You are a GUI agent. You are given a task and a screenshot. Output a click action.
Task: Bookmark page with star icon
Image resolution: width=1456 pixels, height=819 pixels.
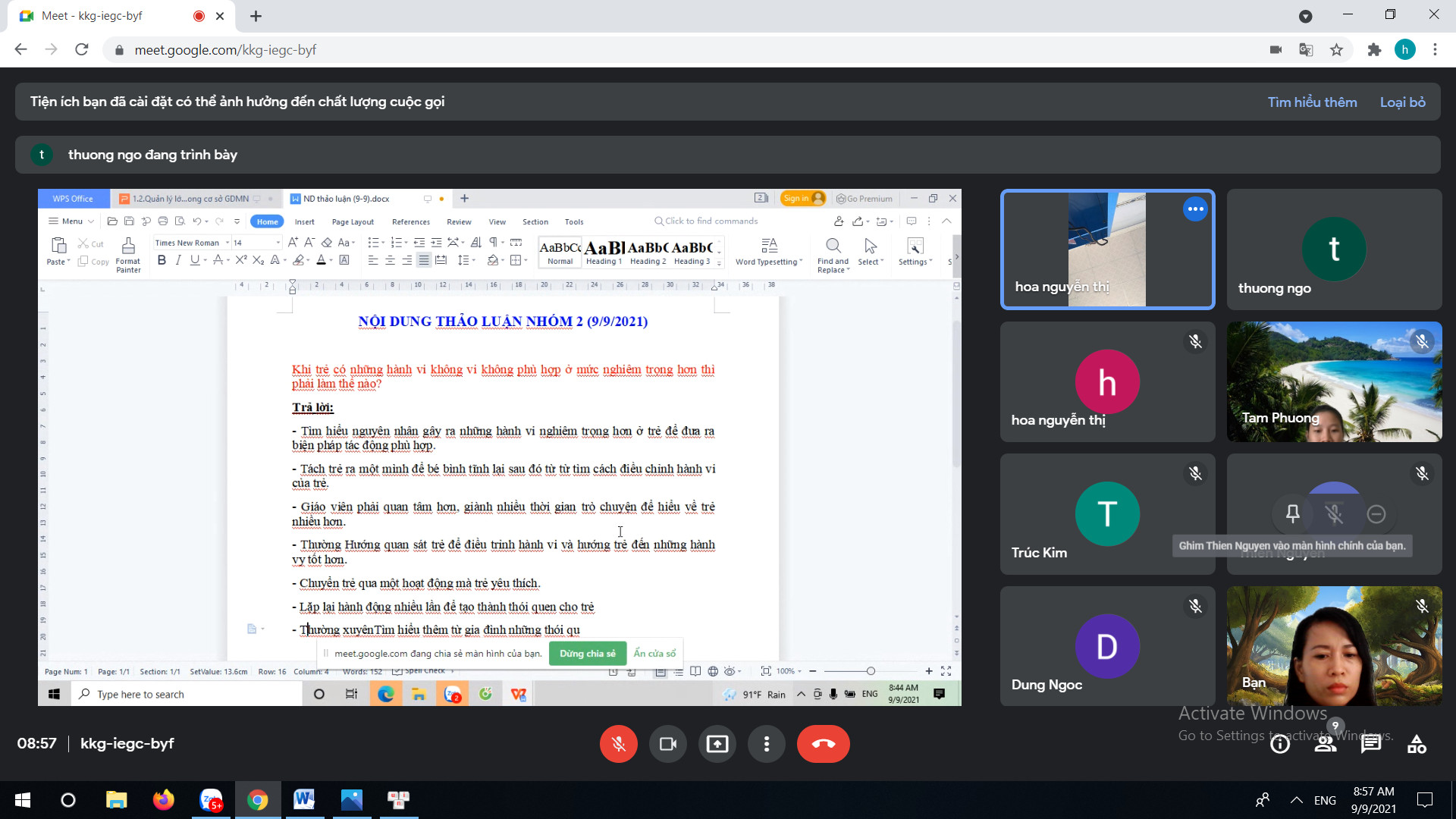point(1336,50)
